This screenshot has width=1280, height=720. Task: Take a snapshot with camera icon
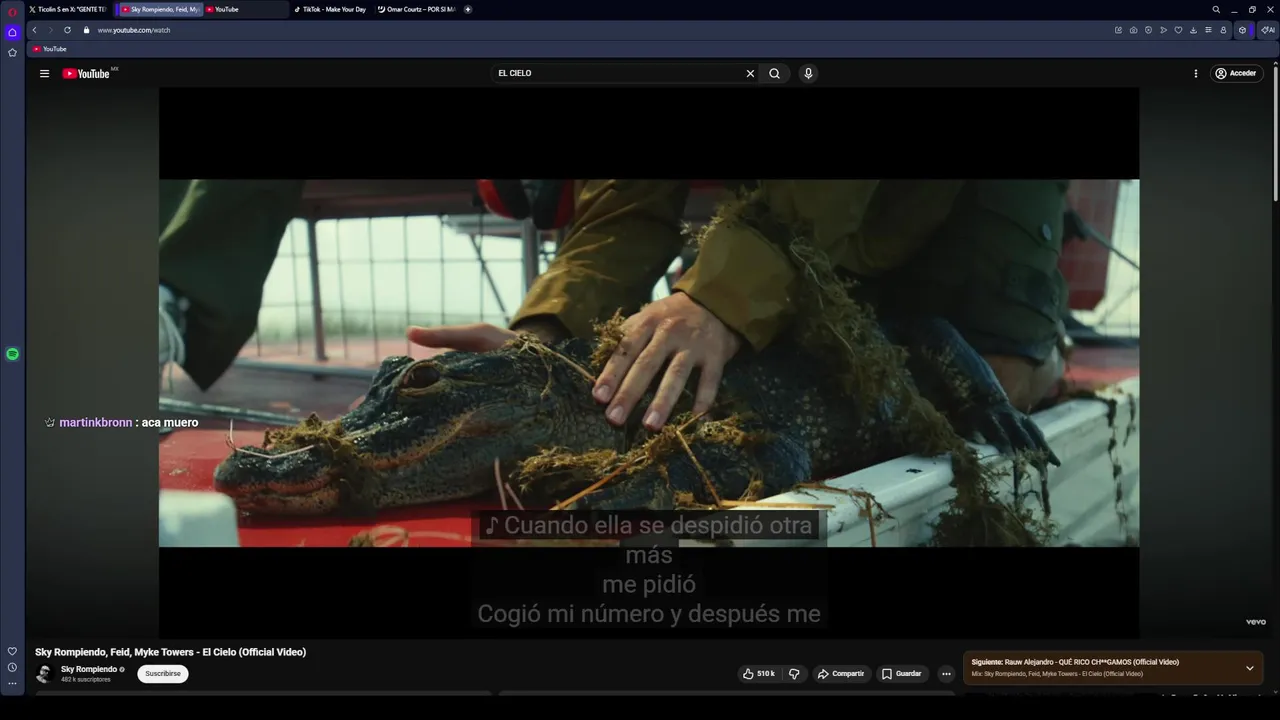click(1133, 30)
